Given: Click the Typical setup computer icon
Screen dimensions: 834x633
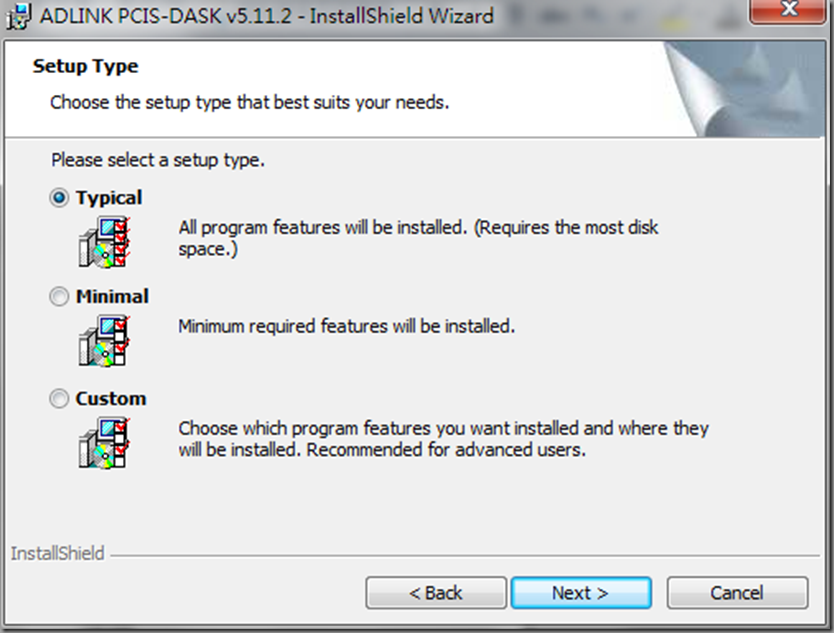Looking at the screenshot, I should (104, 242).
